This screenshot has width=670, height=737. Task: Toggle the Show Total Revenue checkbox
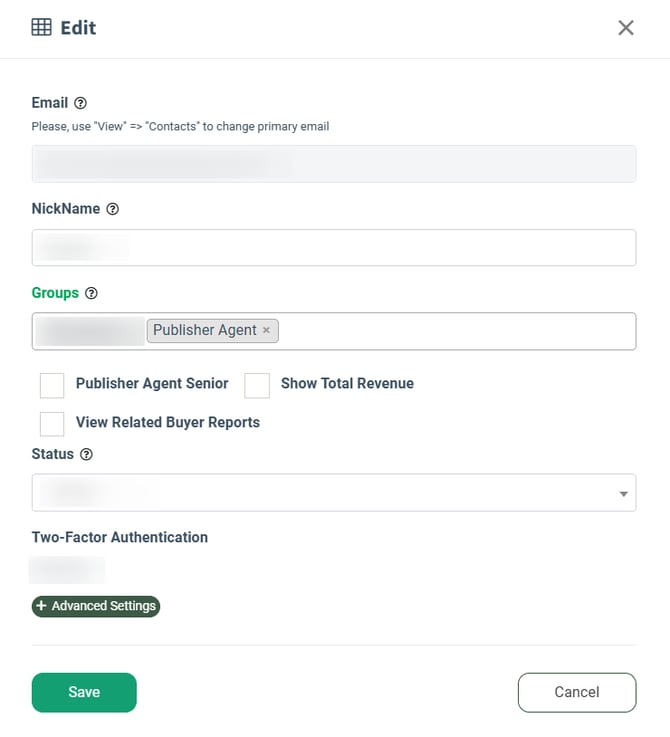click(257, 385)
